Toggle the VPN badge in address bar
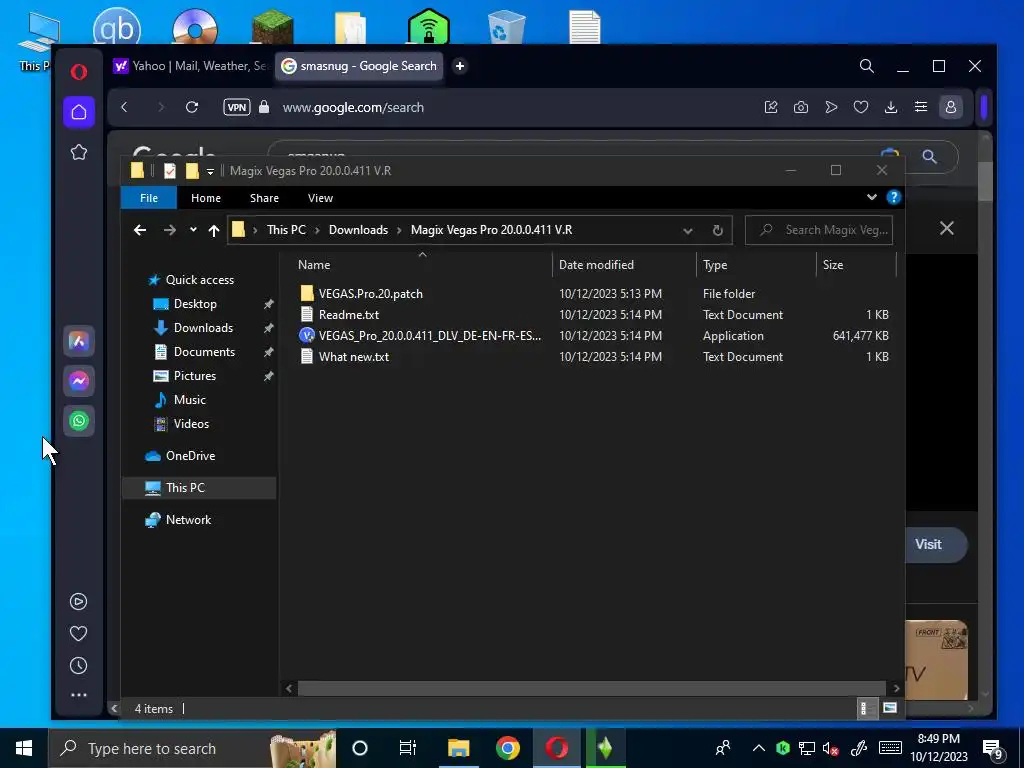 236,107
